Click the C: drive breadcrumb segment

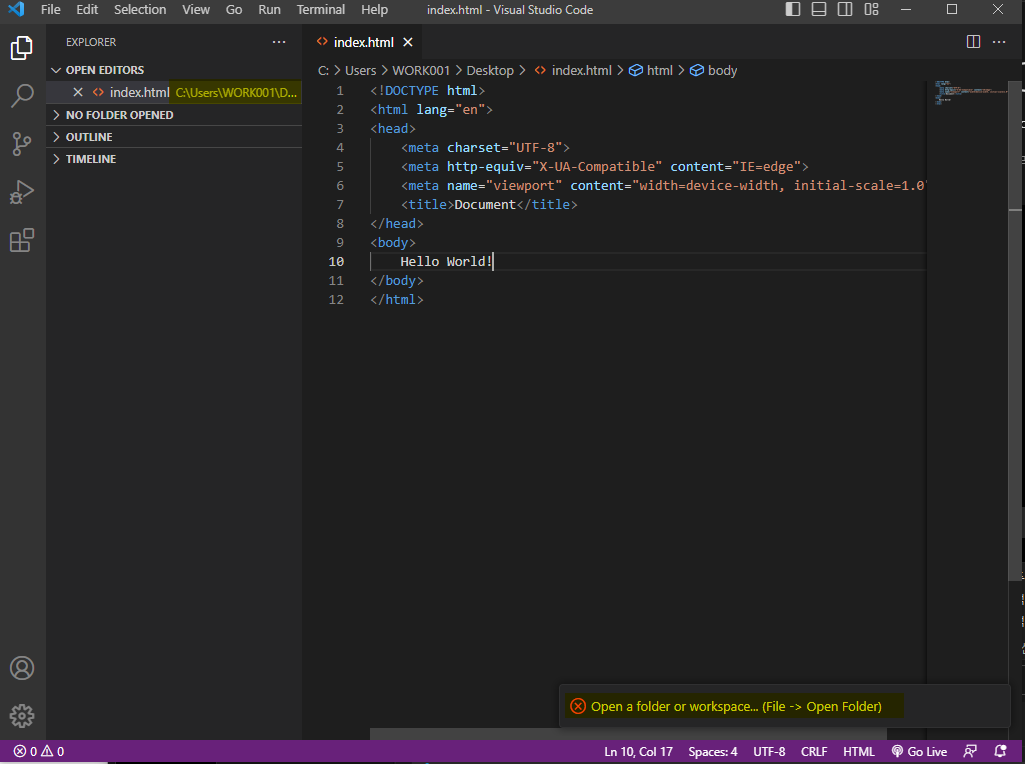point(323,70)
